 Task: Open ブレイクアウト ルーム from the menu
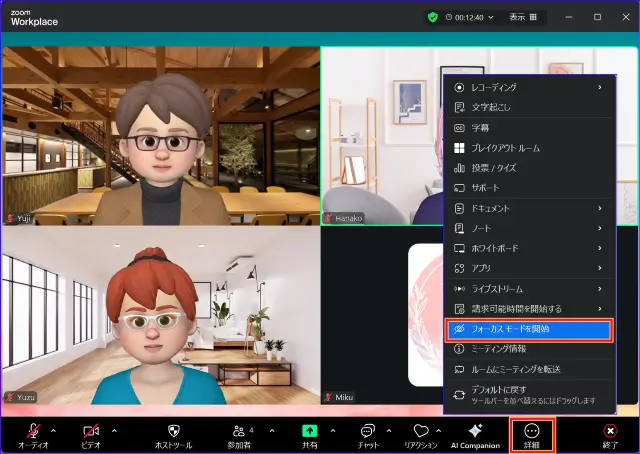(529, 148)
